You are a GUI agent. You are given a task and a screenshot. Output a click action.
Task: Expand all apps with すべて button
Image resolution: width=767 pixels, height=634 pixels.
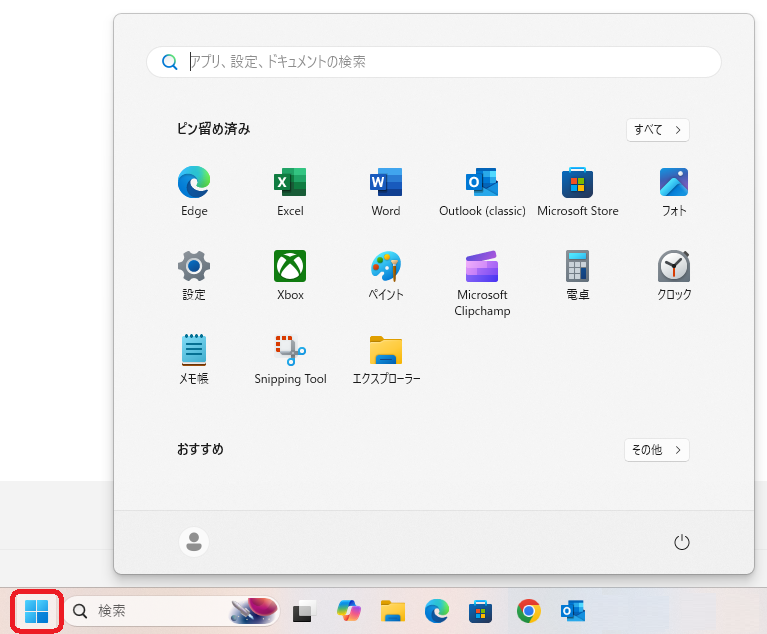pyautogui.click(x=657, y=130)
